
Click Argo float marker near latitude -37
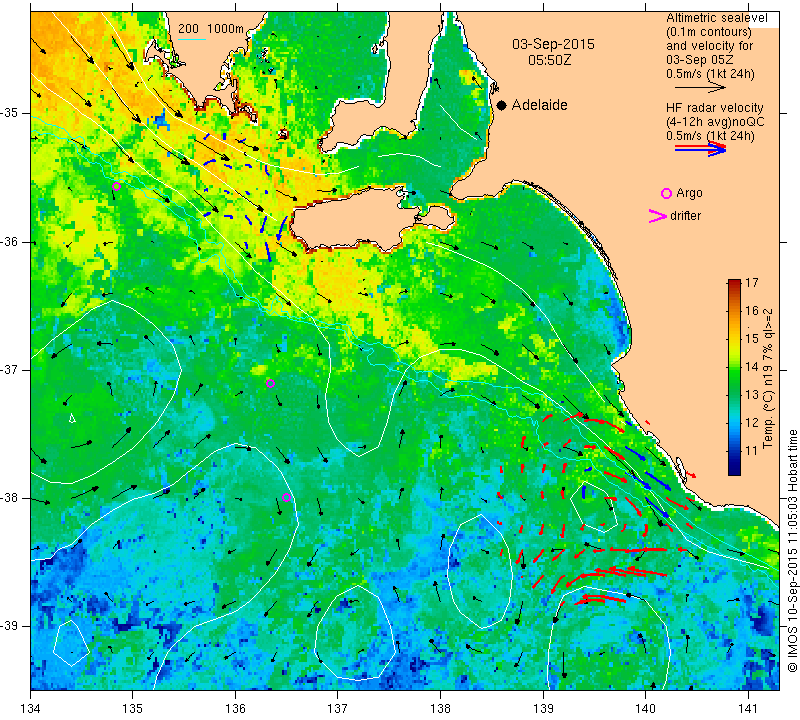(x=270, y=384)
